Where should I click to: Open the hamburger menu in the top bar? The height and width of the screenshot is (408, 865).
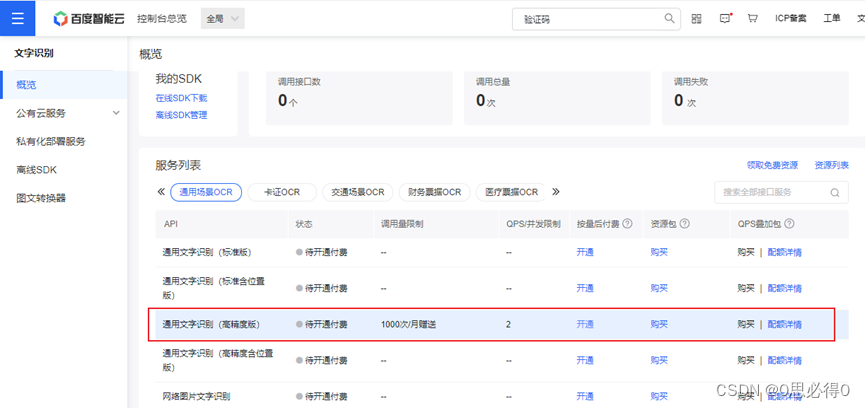pyautogui.click(x=18, y=18)
